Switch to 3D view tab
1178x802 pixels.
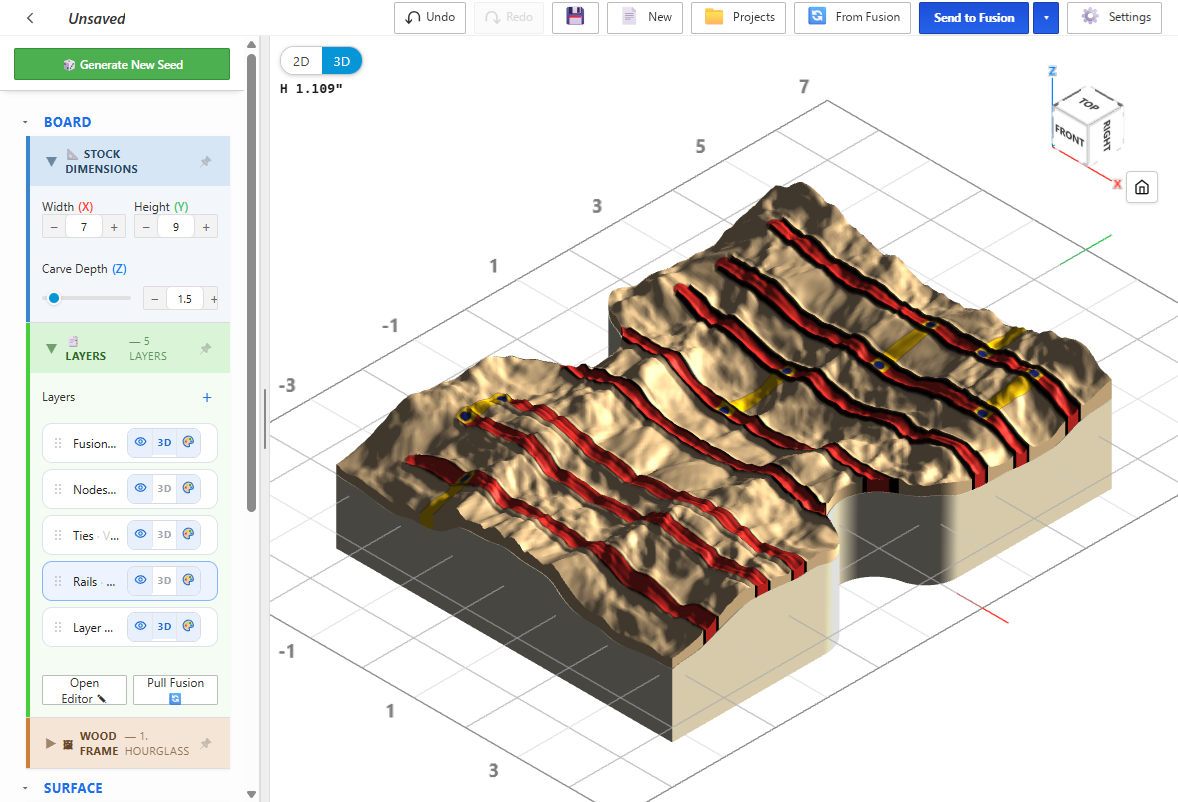342,62
